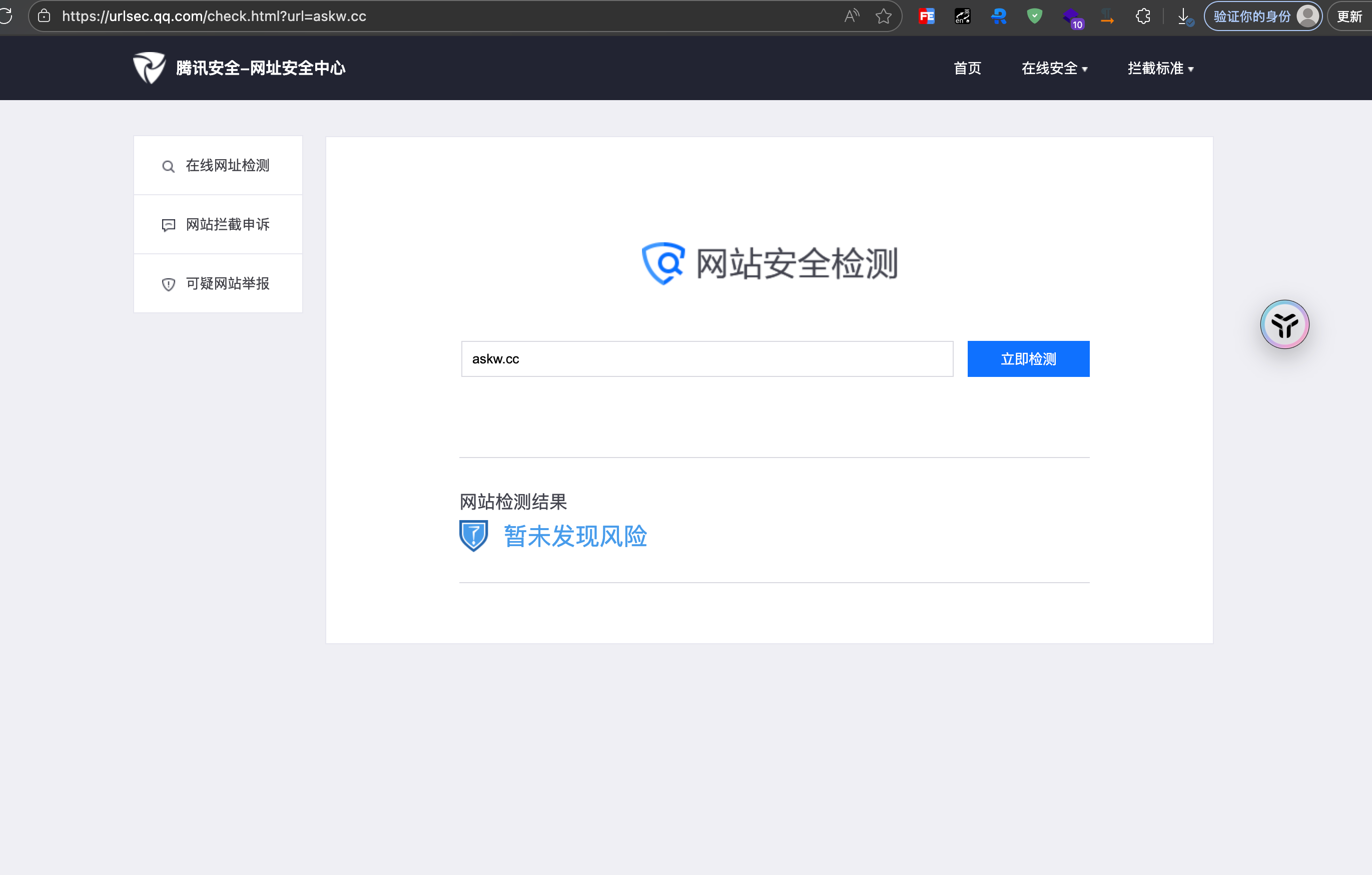Screen dimensions: 1372x875
Task: Click the purple extension with badge 10
Action: tap(1072, 17)
